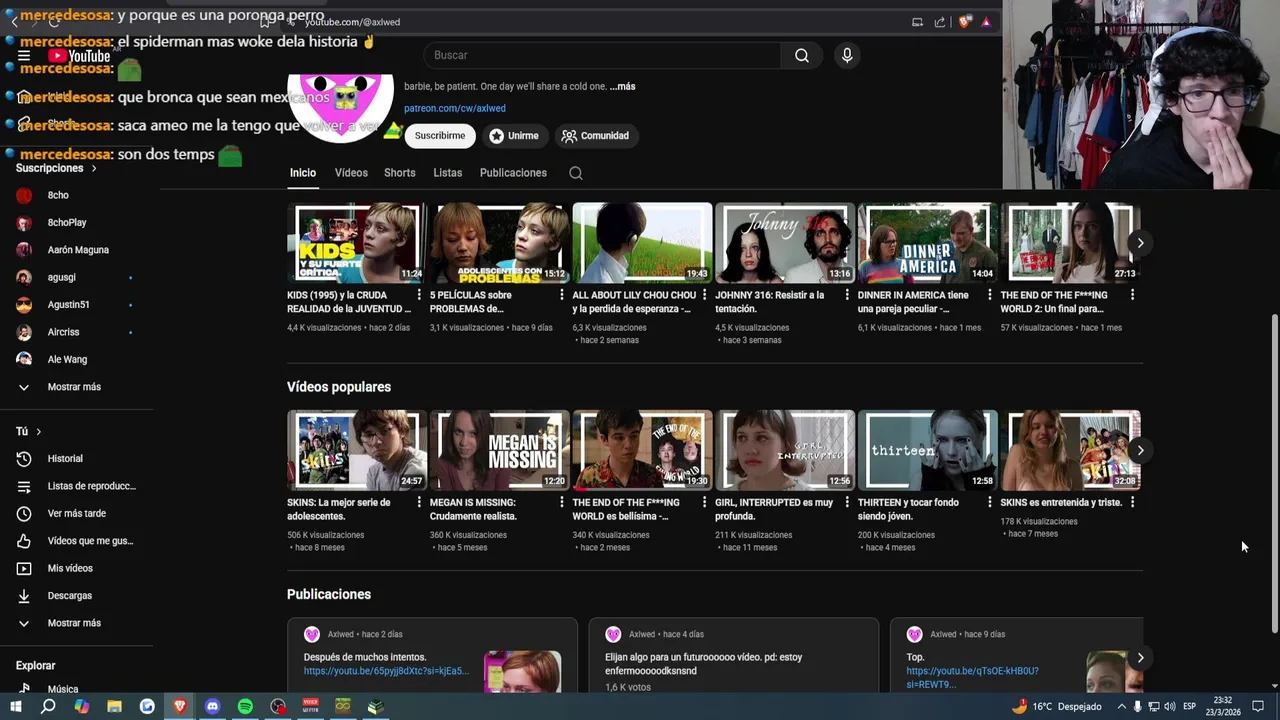Click the install app icon in address bar
This screenshot has height=720, width=1280.
click(917, 22)
